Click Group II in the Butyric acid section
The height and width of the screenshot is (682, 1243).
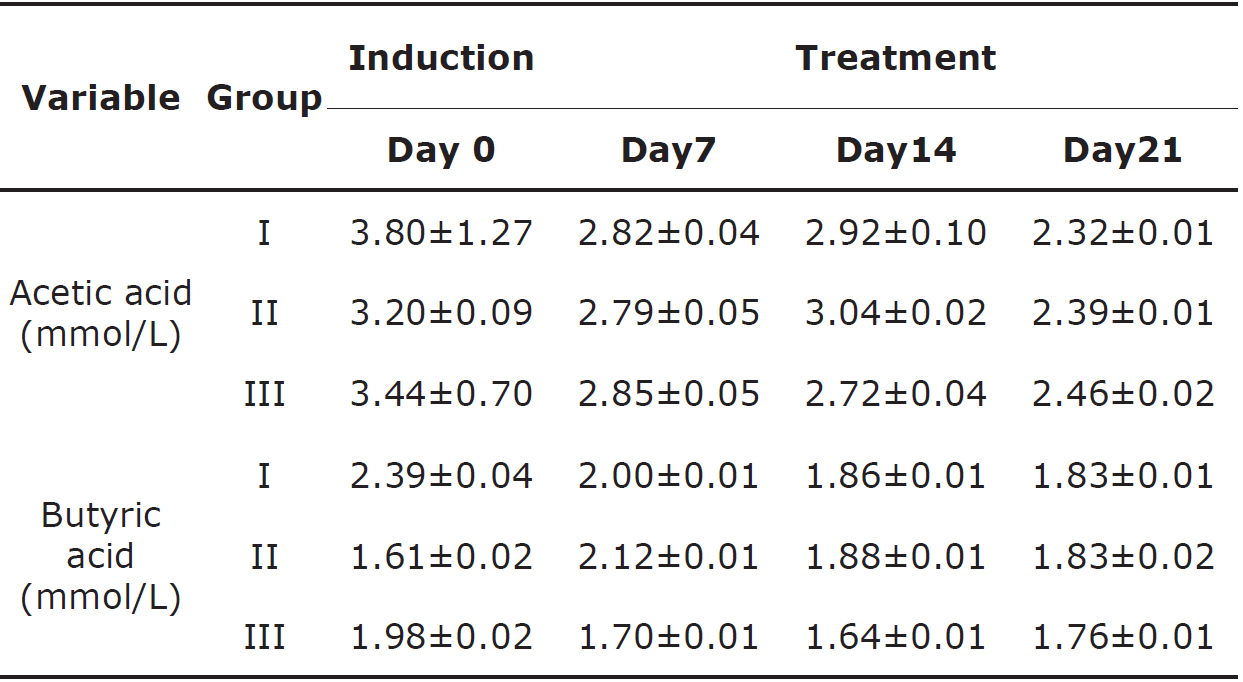click(264, 556)
